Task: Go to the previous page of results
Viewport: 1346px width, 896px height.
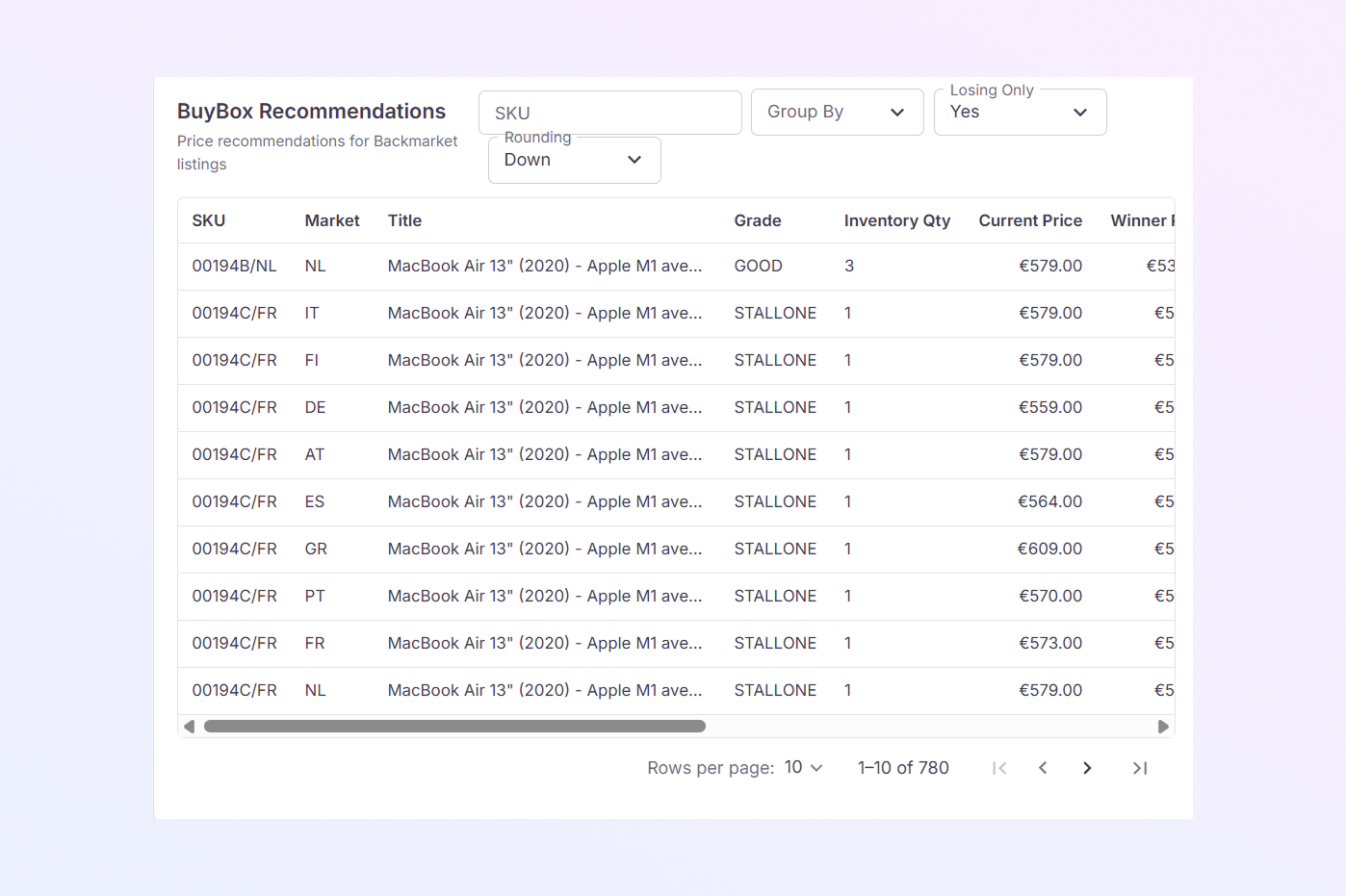Action: (x=1043, y=768)
